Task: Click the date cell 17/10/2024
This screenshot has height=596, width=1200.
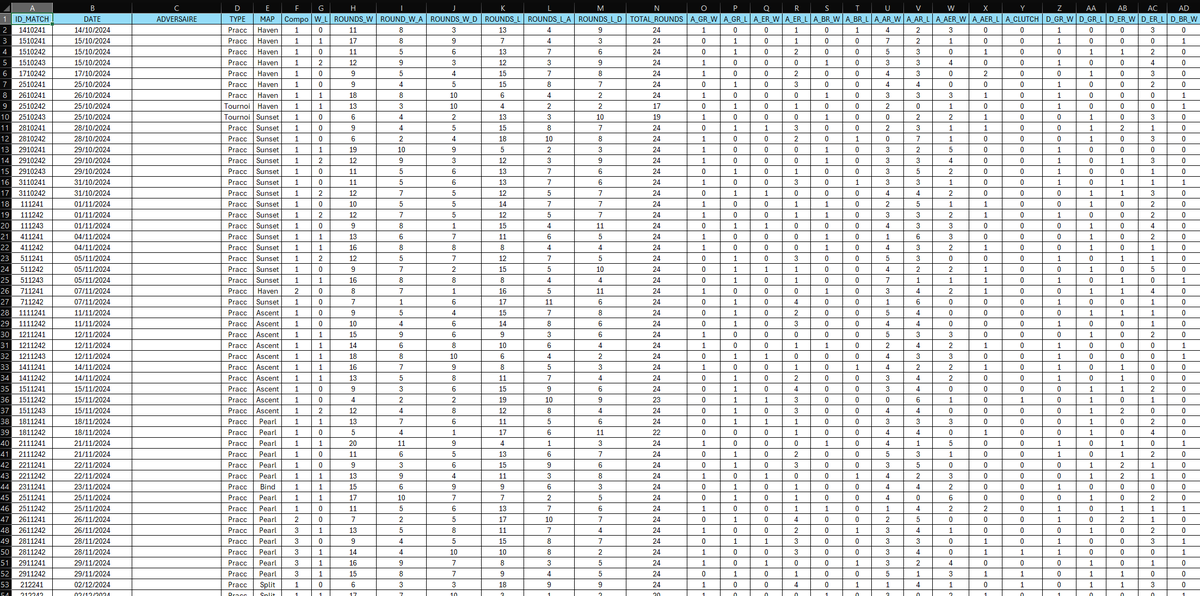Action: (92, 73)
